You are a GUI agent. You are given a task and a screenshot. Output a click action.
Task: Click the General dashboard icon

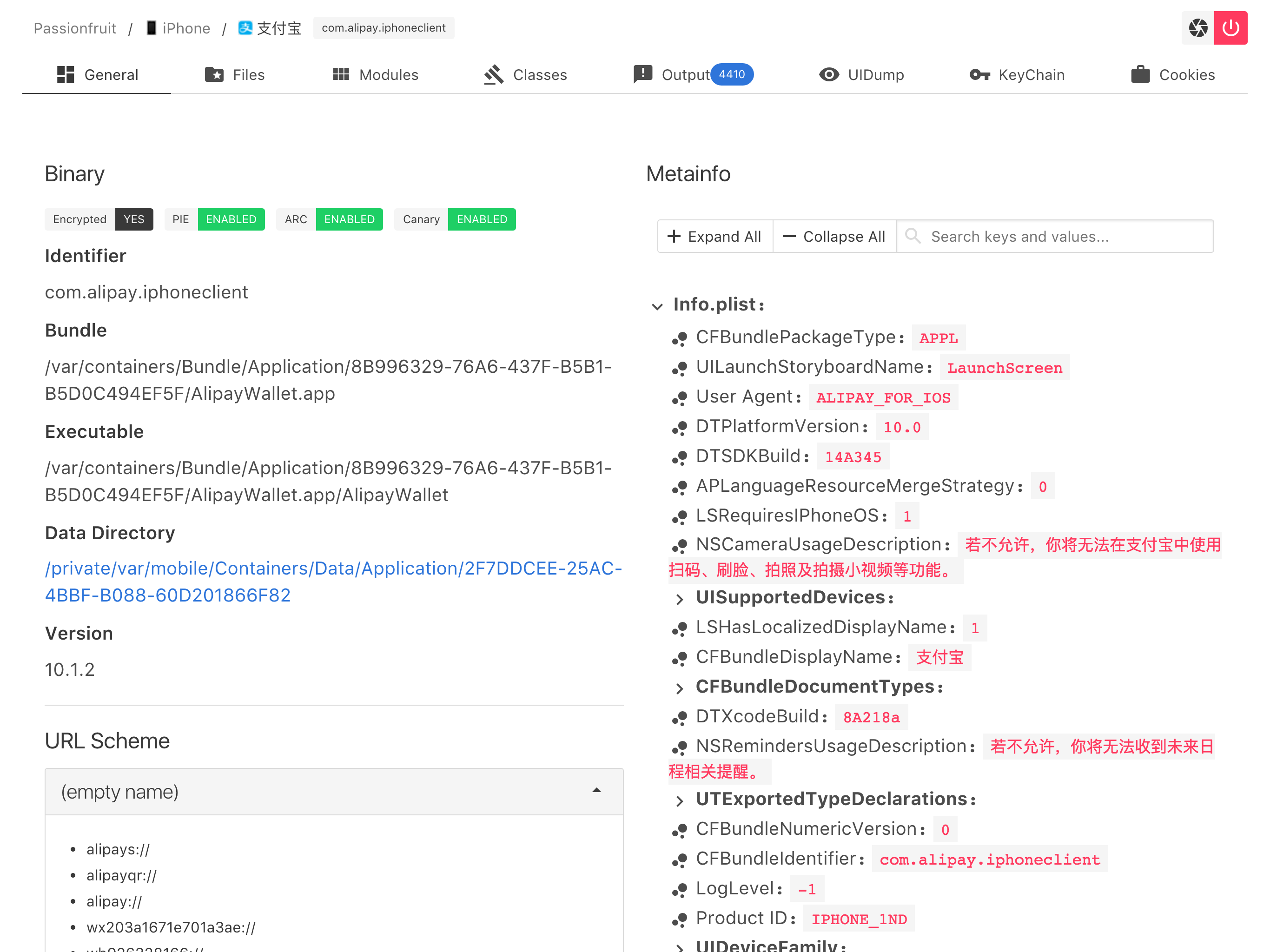[x=66, y=75]
